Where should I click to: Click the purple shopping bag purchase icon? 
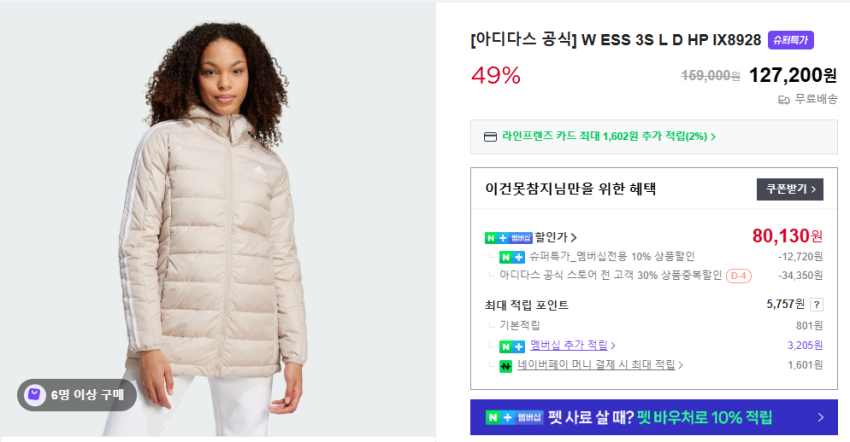point(35,395)
